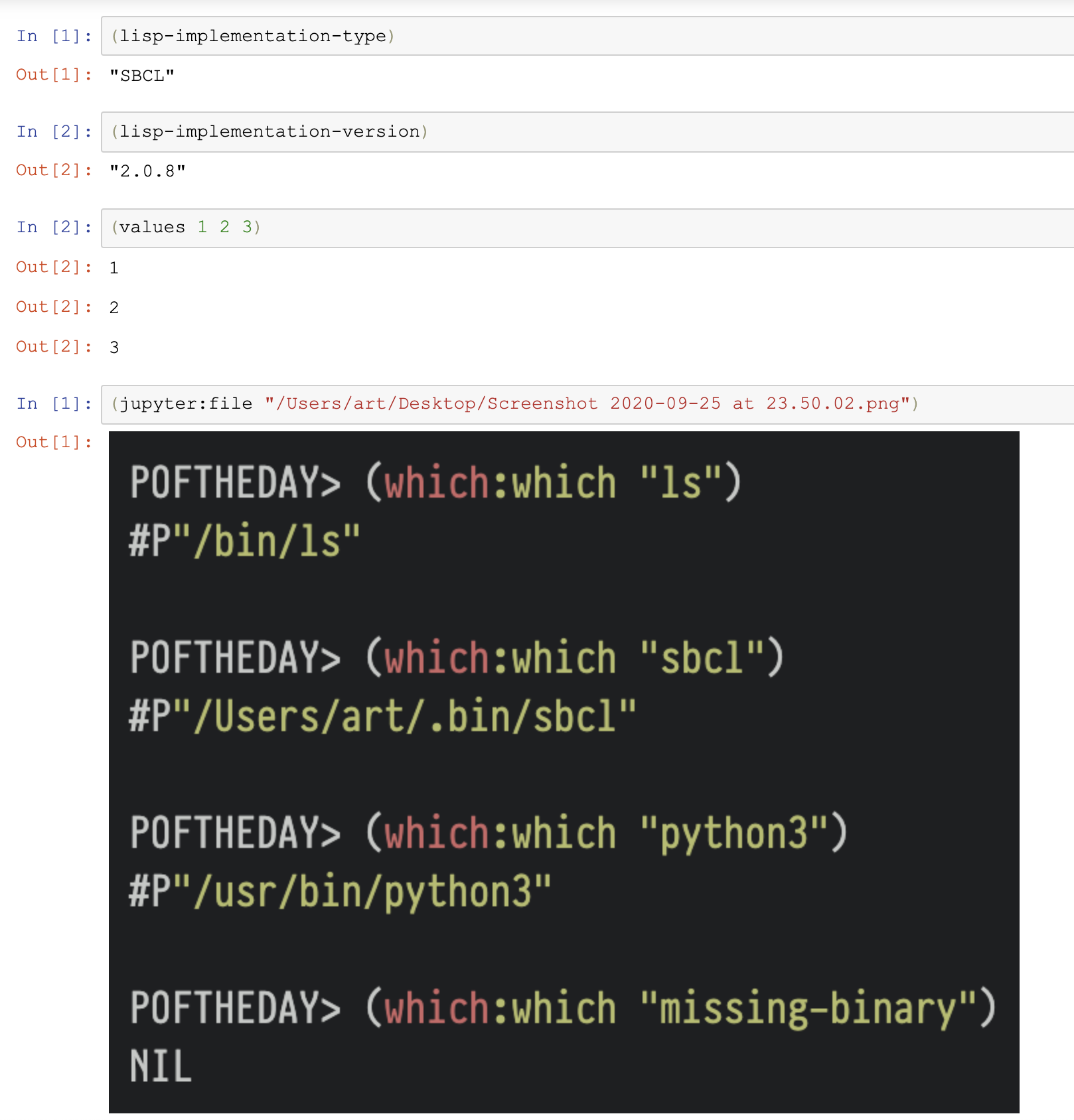The image size is (1074, 1120).
Task: Click the In [2] prompt of values cell
Action: click(54, 227)
